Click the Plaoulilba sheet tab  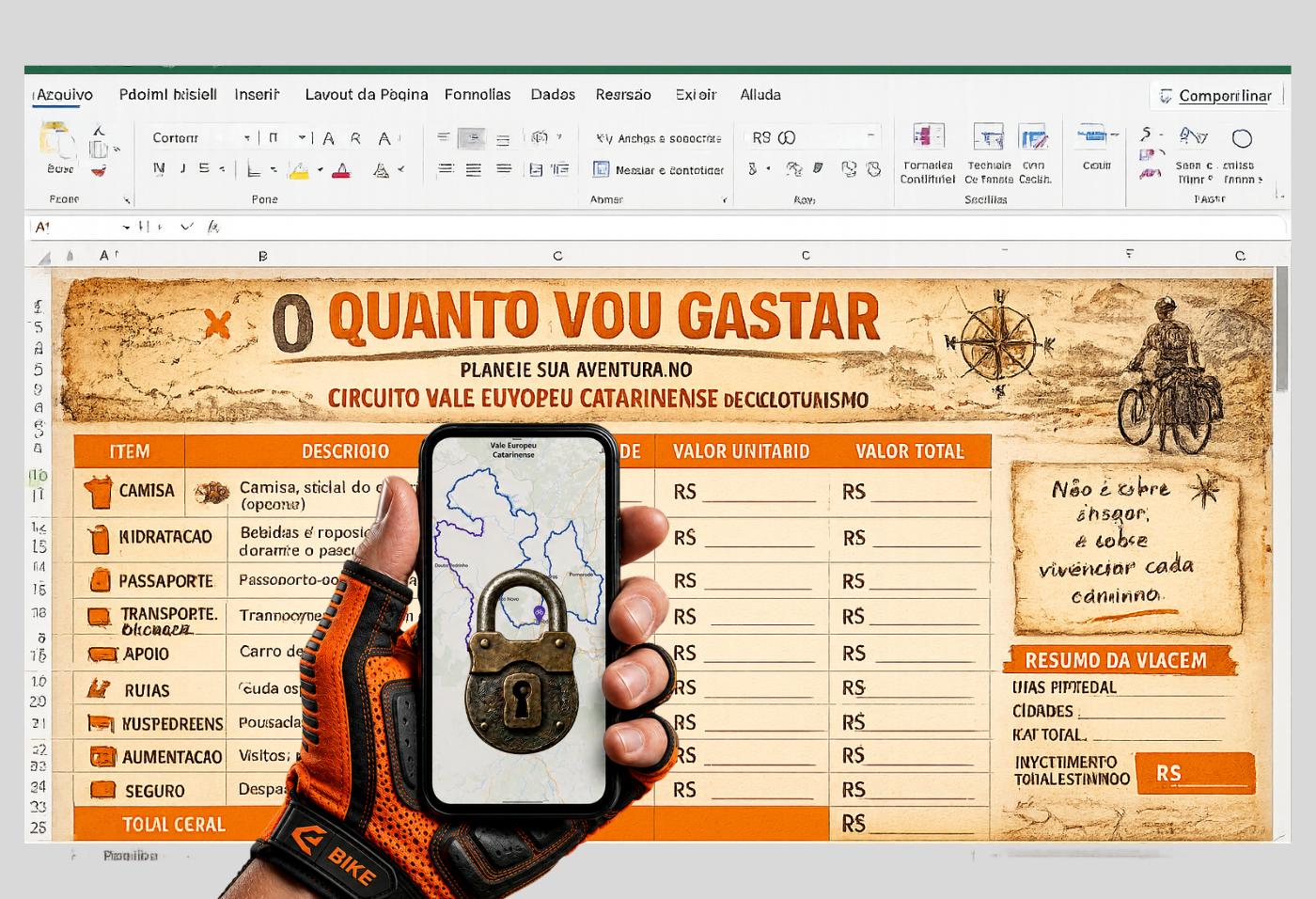[130, 856]
